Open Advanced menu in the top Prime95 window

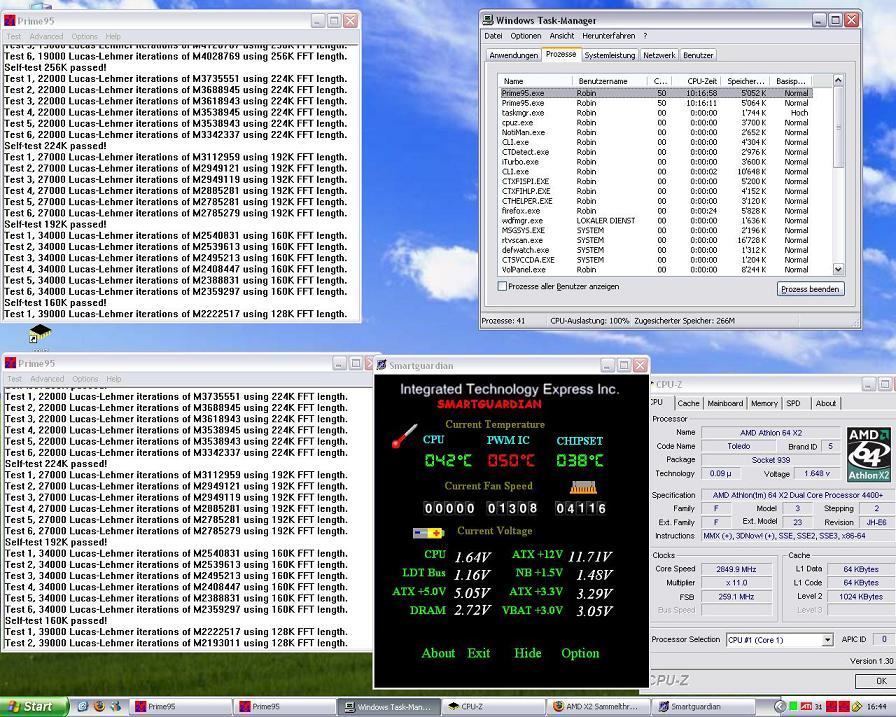coord(46,37)
